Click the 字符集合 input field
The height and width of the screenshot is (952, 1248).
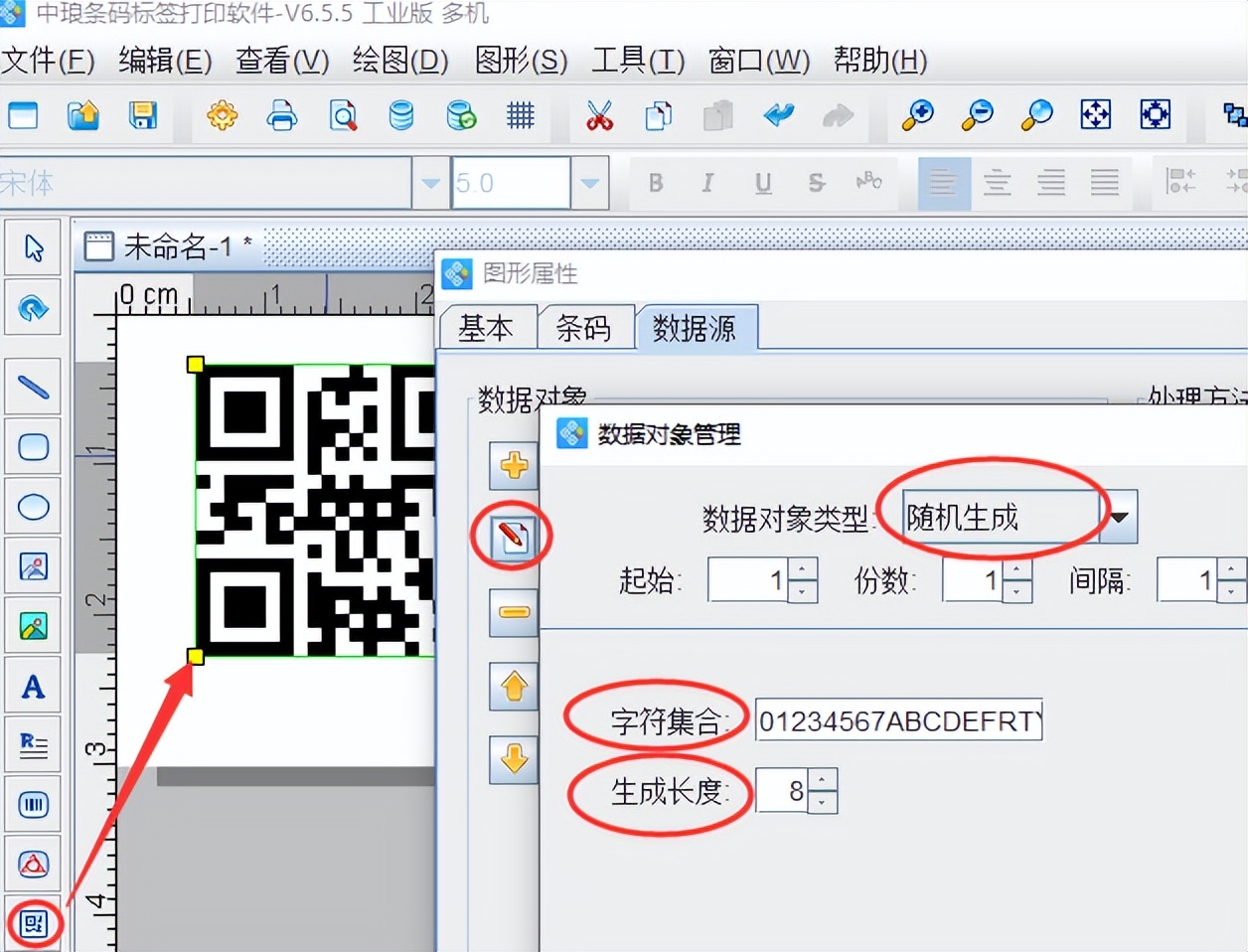click(x=898, y=720)
